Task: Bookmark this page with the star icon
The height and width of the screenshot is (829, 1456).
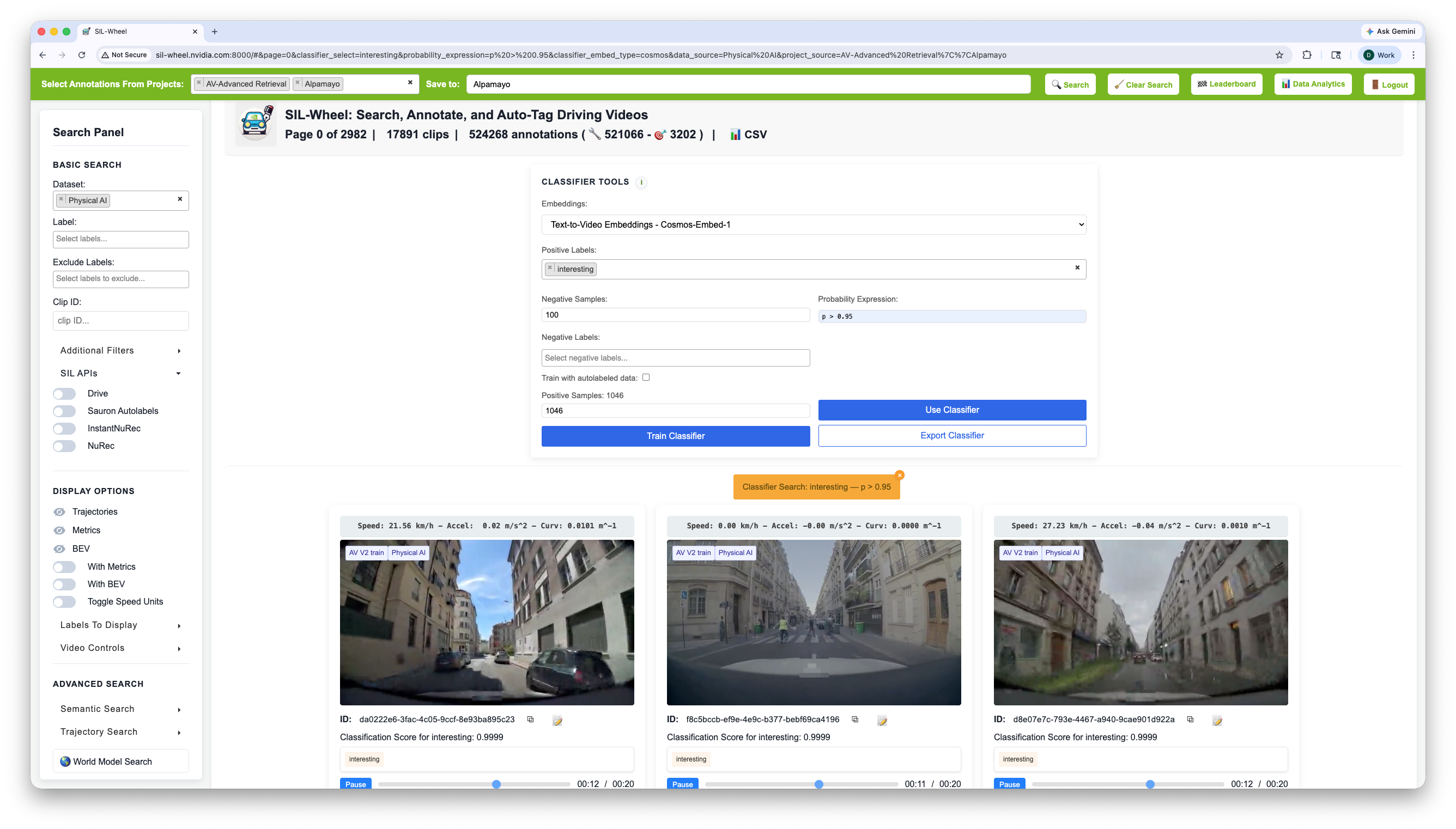Action: tap(1279, 55)
